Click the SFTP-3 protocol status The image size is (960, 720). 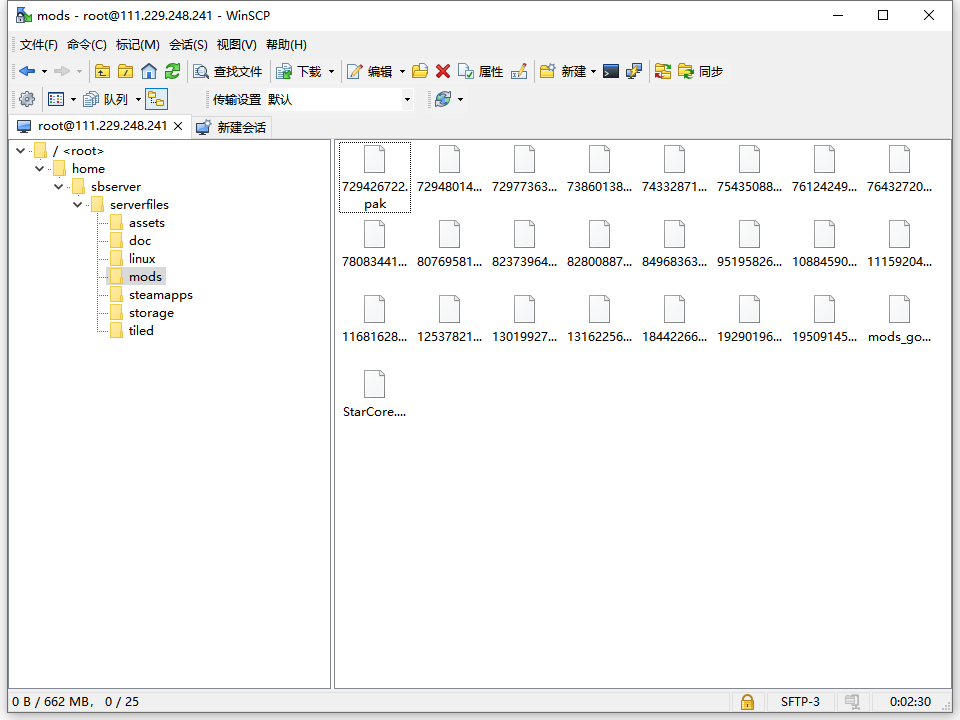pos(800,702)
